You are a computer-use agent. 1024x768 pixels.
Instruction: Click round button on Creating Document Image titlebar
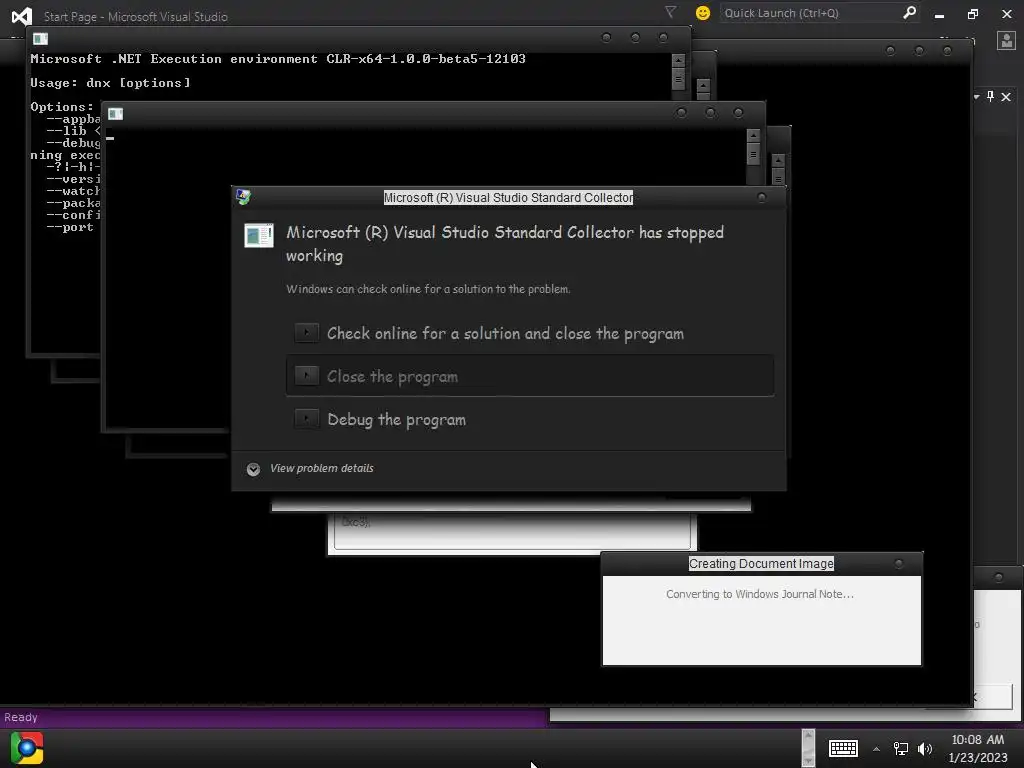coord(899,563)
